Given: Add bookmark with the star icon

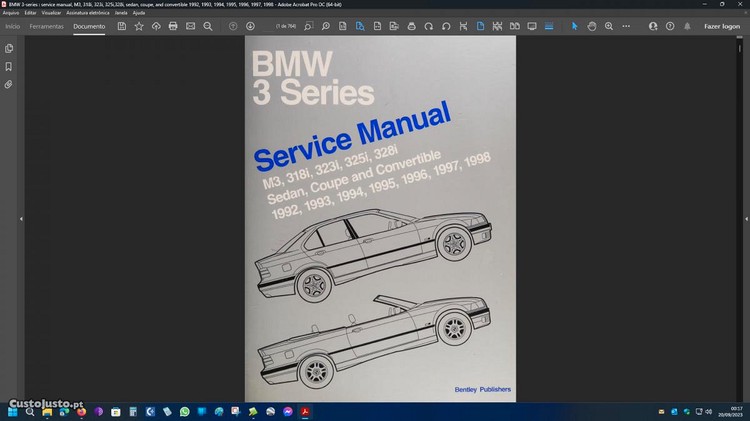Looking at the screenshot, I should click(x=138, y=26).
